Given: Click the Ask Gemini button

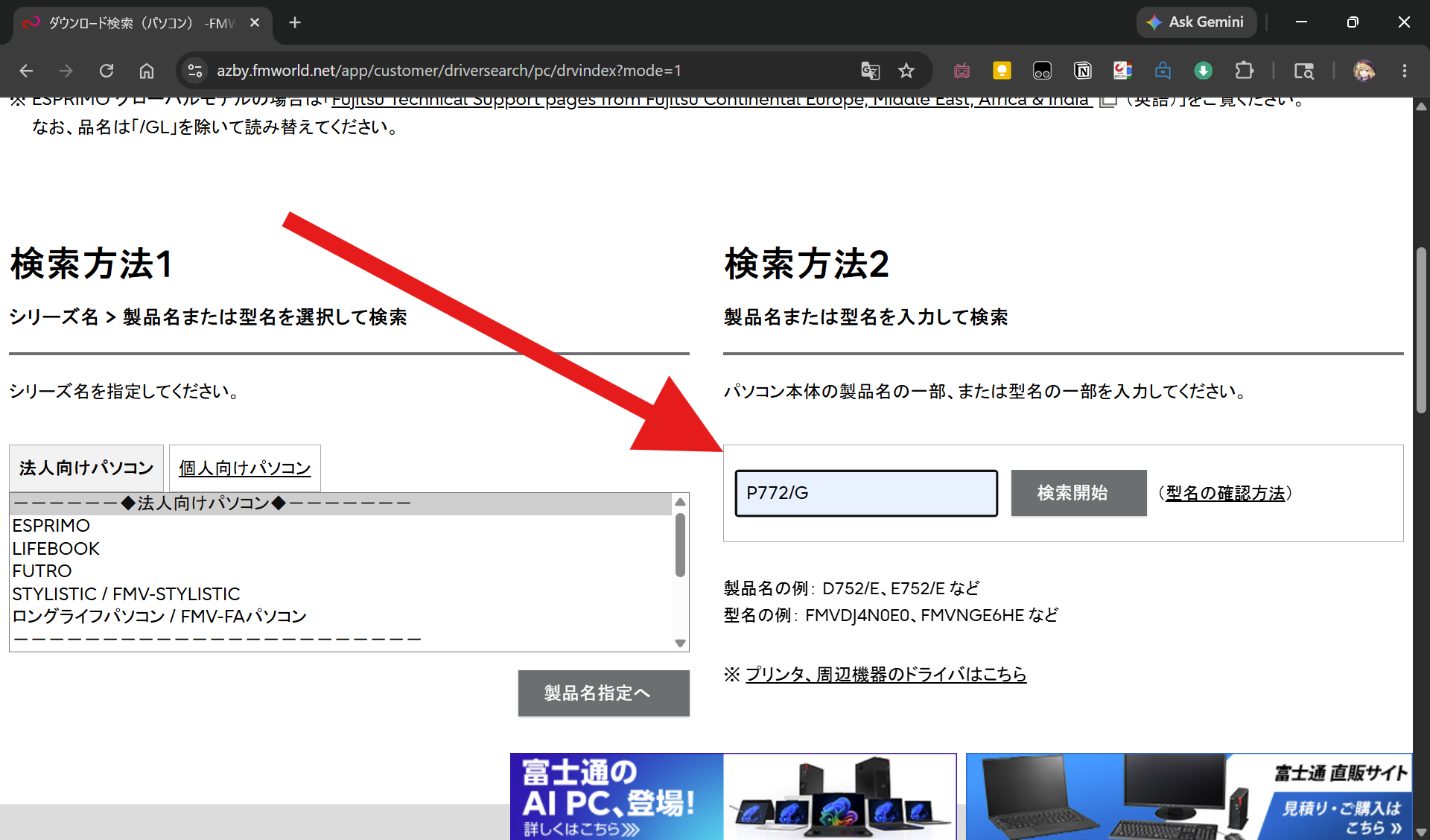Looking at the screenshot, I should coord(1196,22).
